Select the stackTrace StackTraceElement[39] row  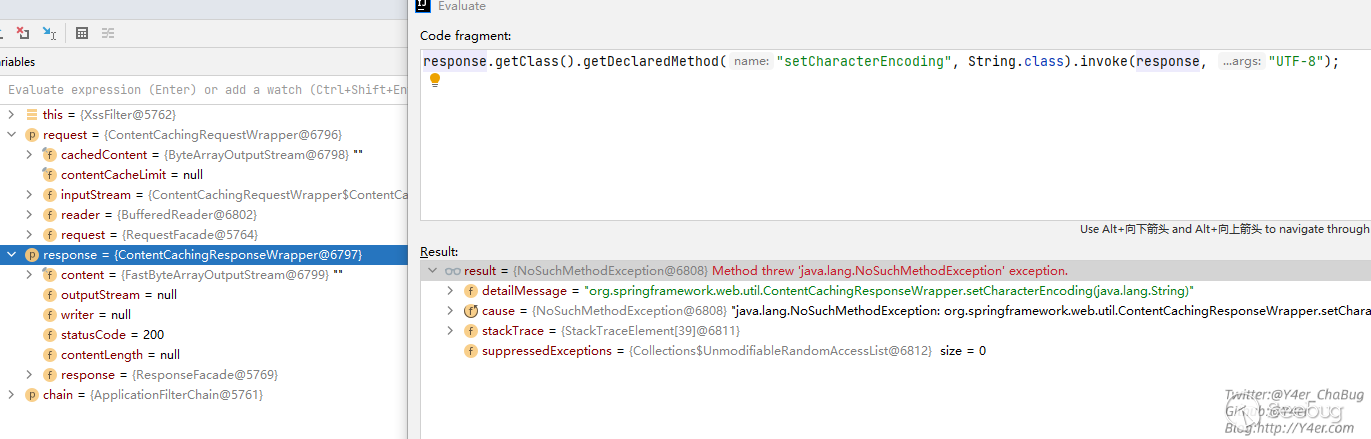tap(895, 331)
